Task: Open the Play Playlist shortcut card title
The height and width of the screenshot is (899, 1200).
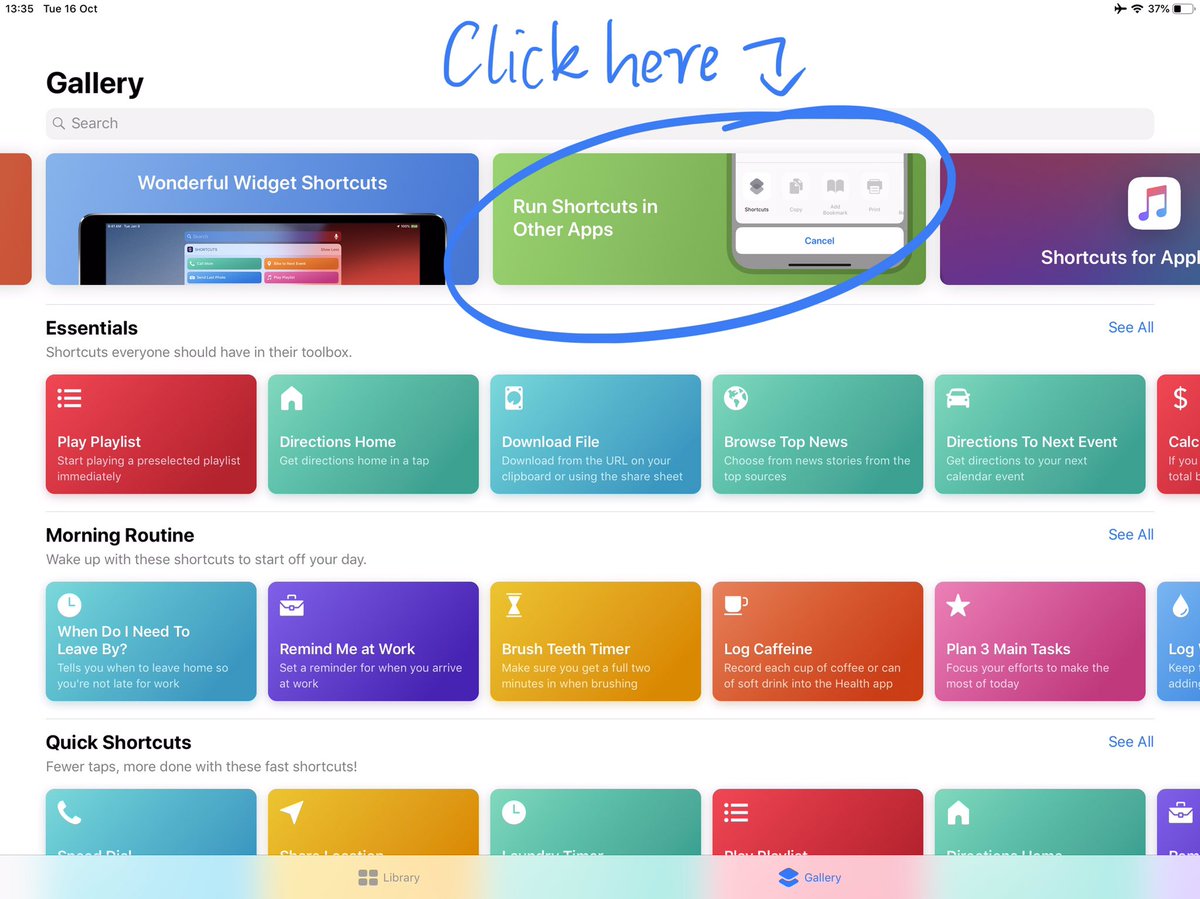Action: pos(99,442)
